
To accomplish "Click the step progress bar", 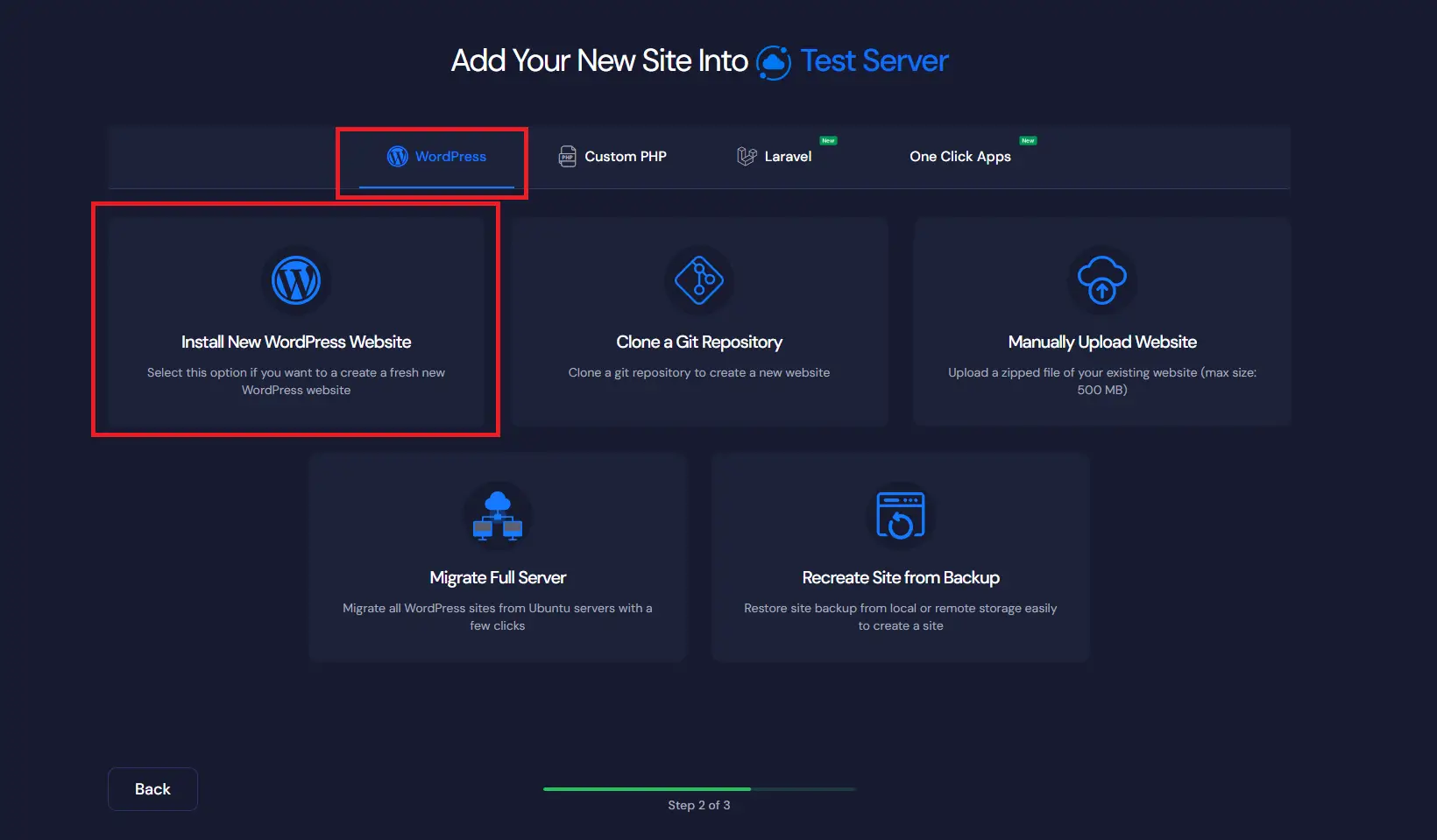I will [x=699, y=789].
